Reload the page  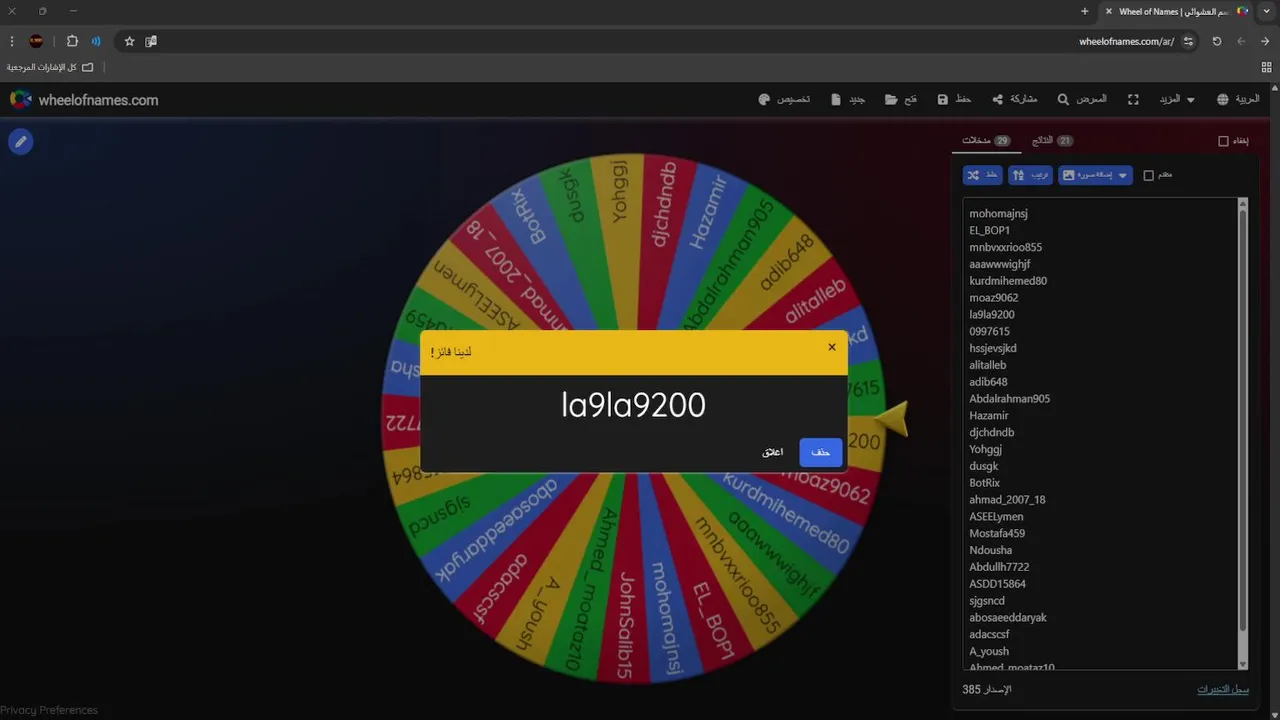coord(1216,41)
